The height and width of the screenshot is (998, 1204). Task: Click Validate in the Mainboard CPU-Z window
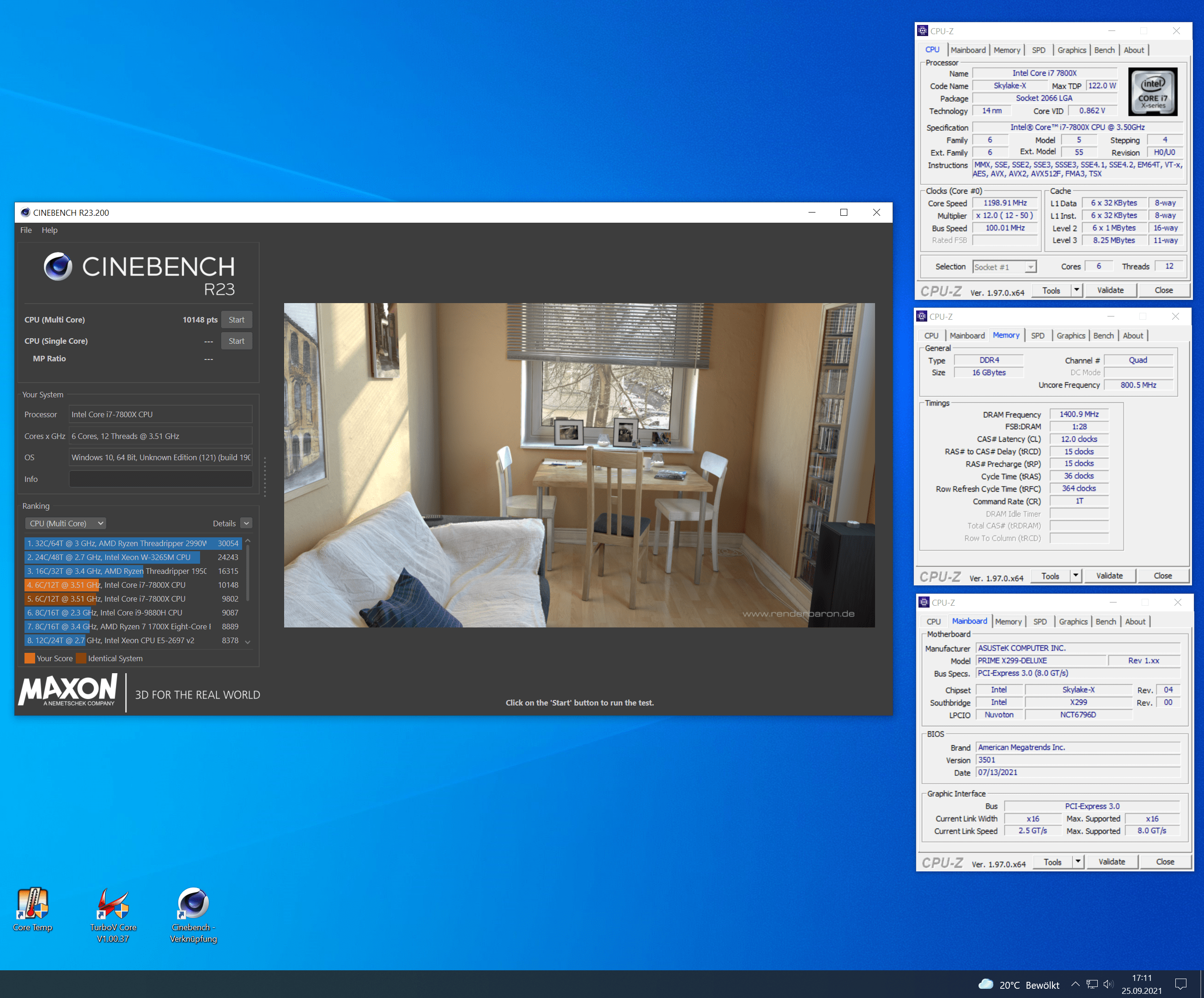pos(1111,862)
